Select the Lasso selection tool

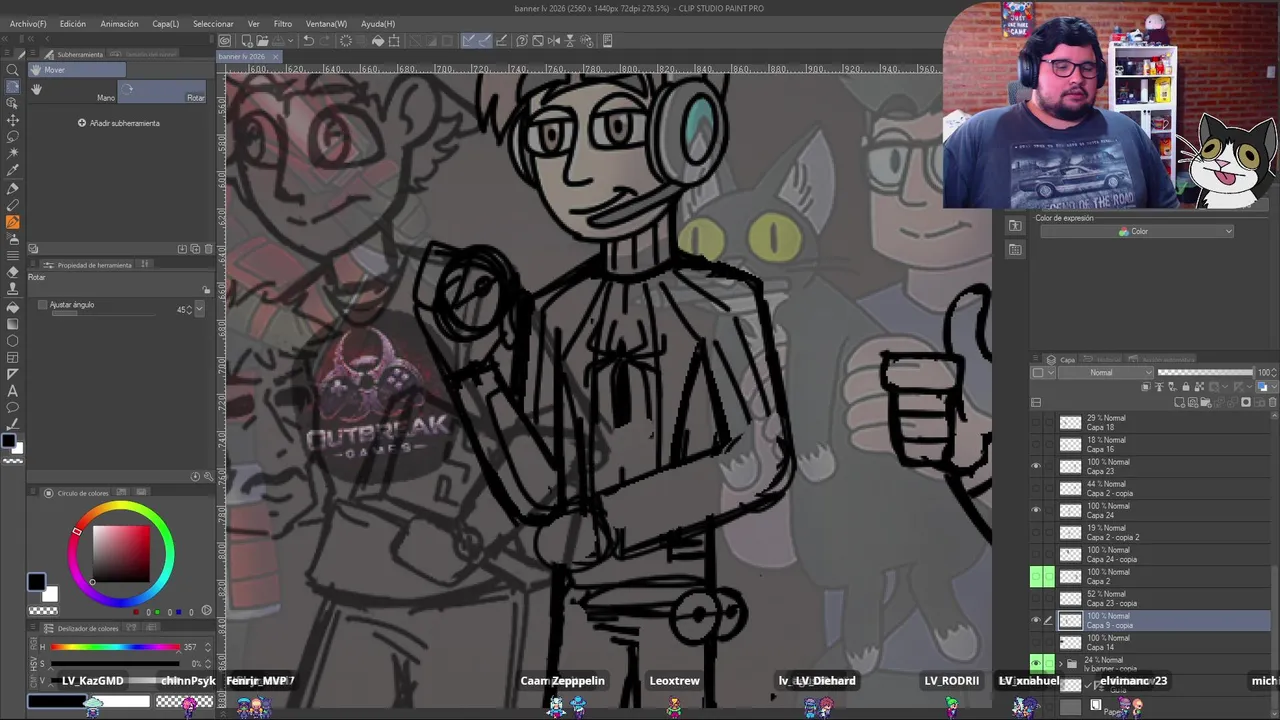tap(13, 137)
